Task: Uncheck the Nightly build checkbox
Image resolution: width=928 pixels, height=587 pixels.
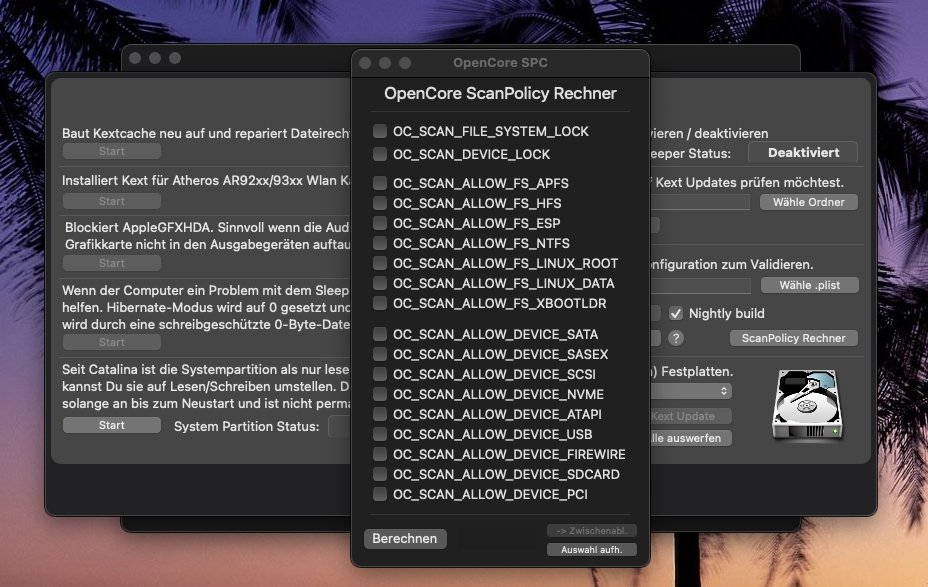Action: [675, 313]
